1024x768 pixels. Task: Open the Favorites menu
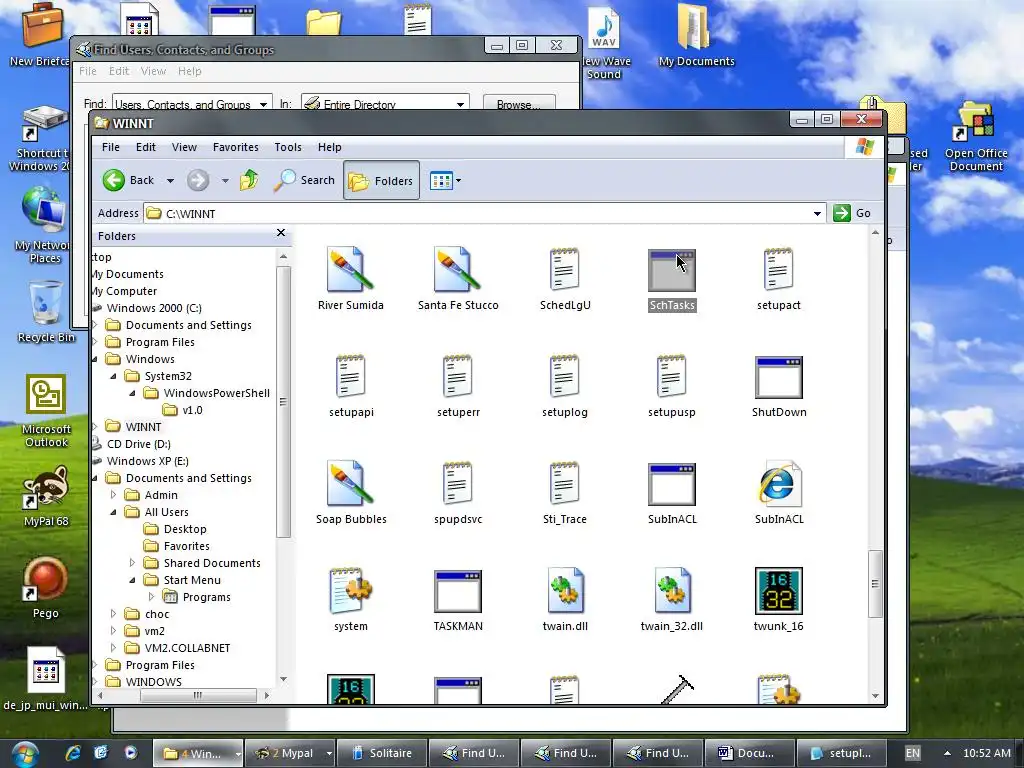pos(236,147)
